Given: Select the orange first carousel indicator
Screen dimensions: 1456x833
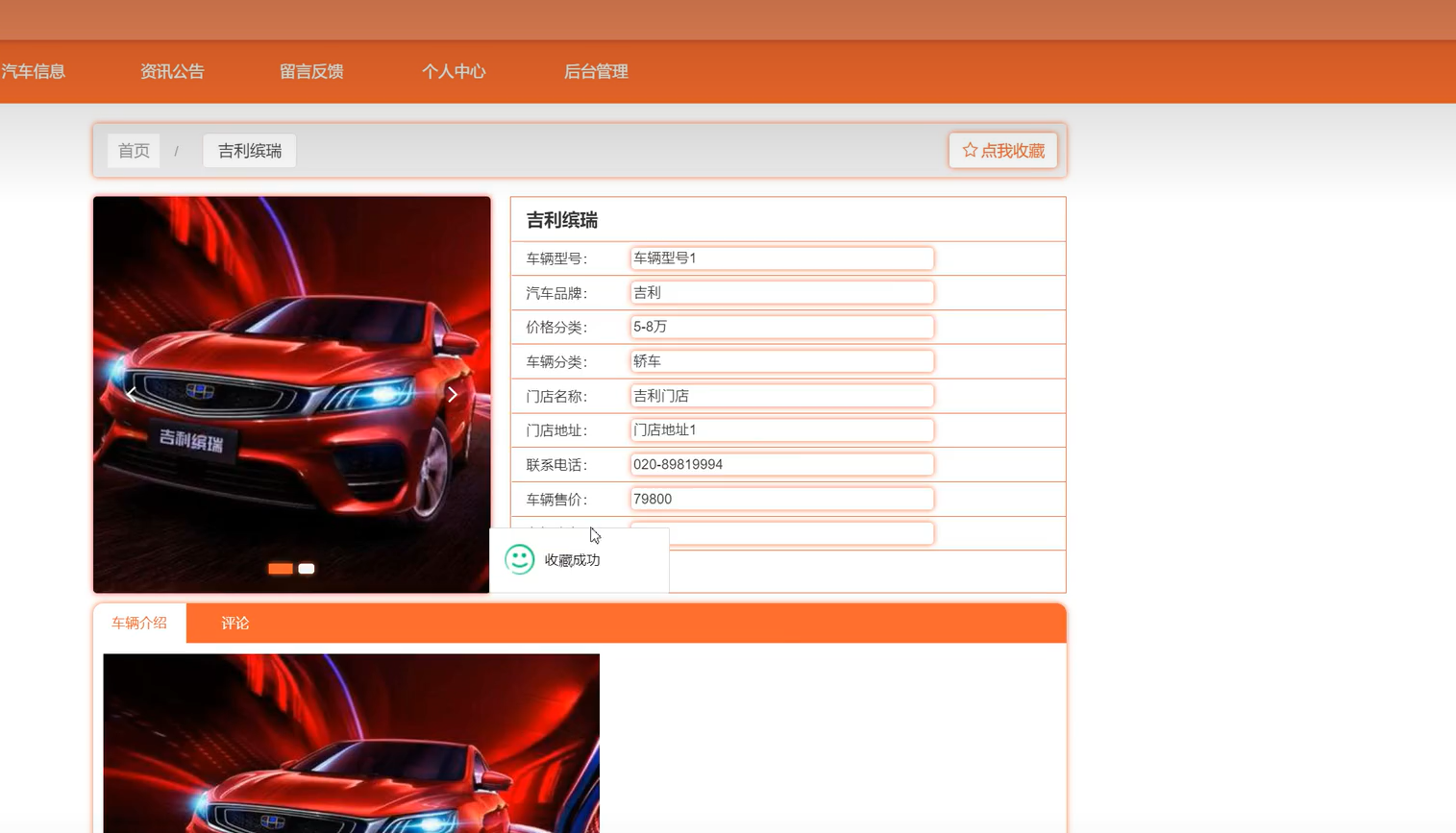Looking at the screenshot, I should pyautogui.click(x=281, y=569).
